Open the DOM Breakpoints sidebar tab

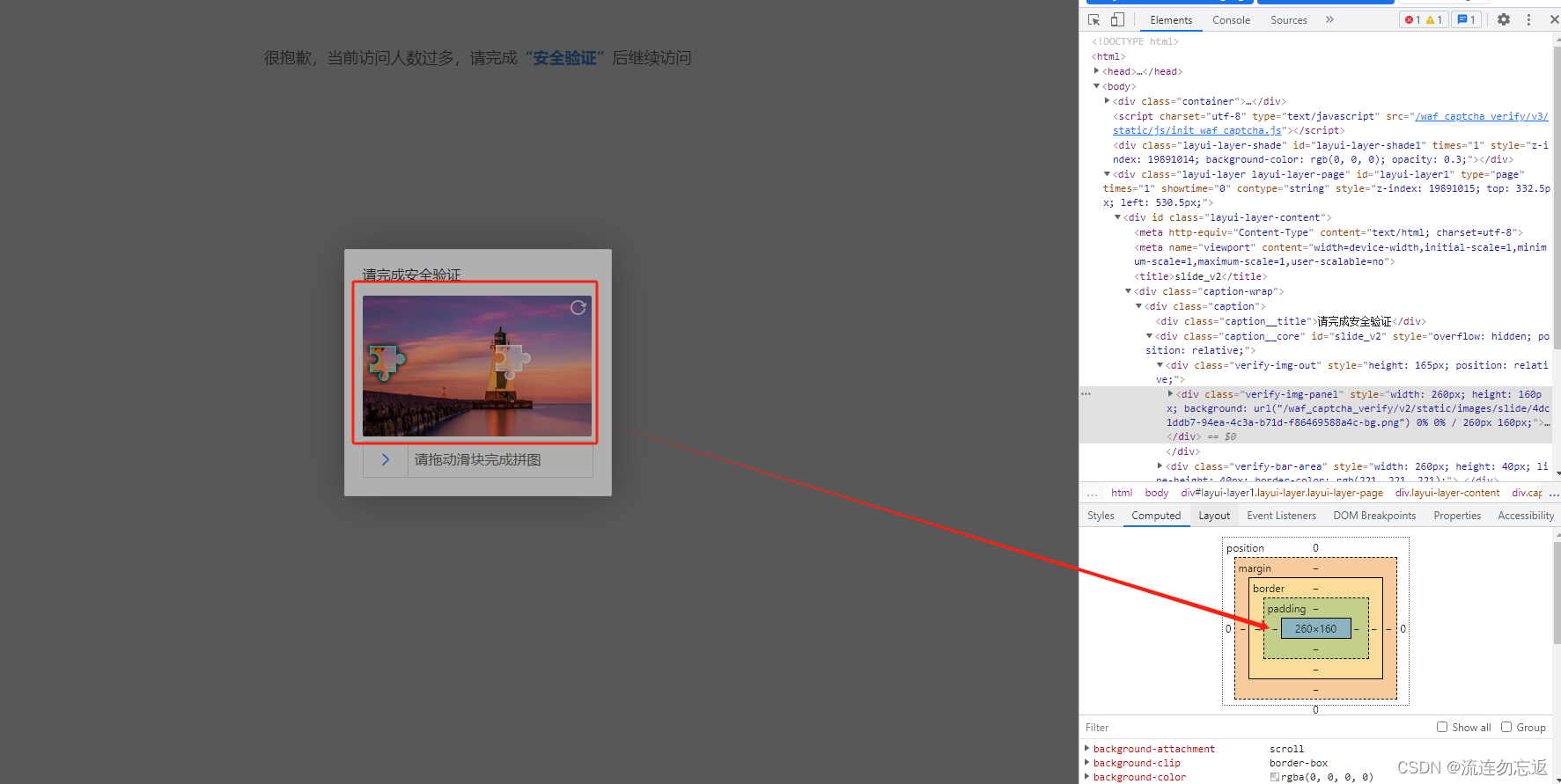[x=1374, y=516]
